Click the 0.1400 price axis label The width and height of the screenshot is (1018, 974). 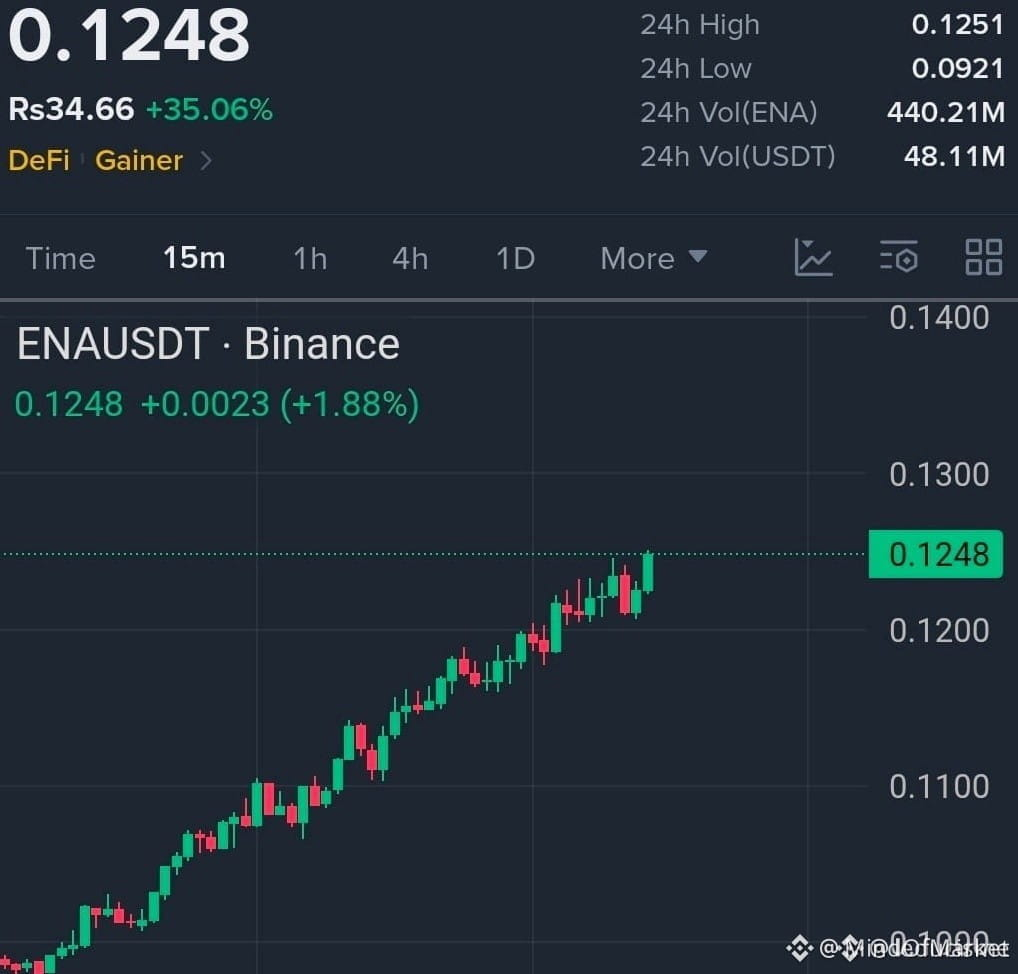pos(939,318)
